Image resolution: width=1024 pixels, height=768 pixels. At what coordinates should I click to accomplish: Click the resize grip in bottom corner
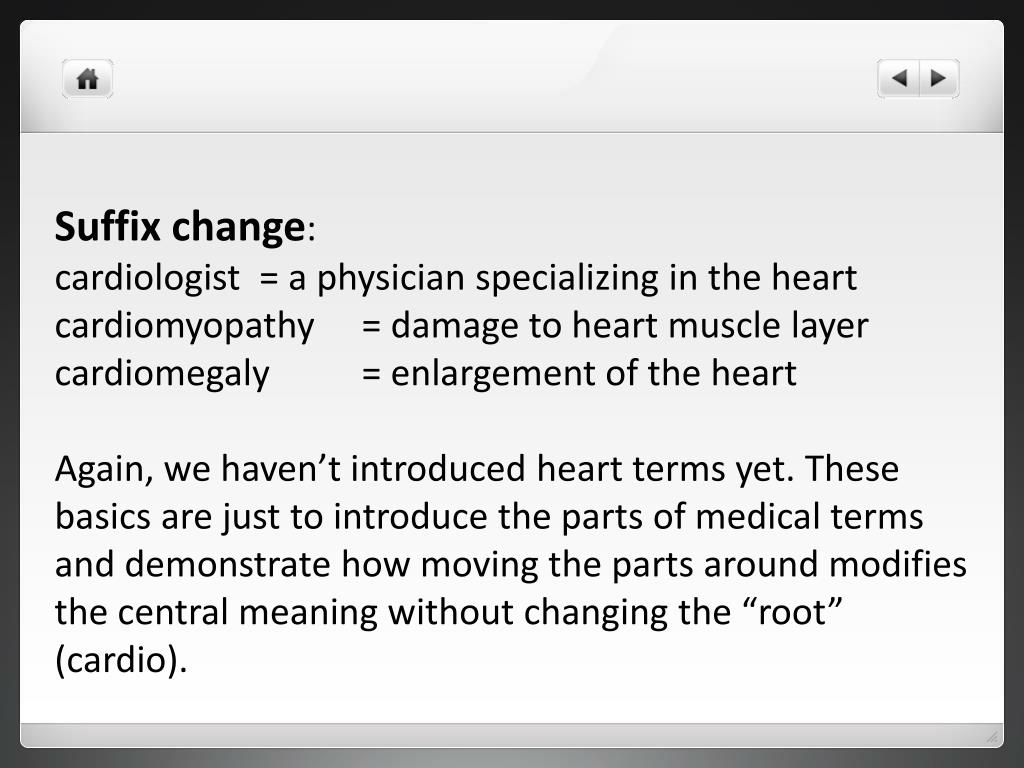click(x=992, y=737)
